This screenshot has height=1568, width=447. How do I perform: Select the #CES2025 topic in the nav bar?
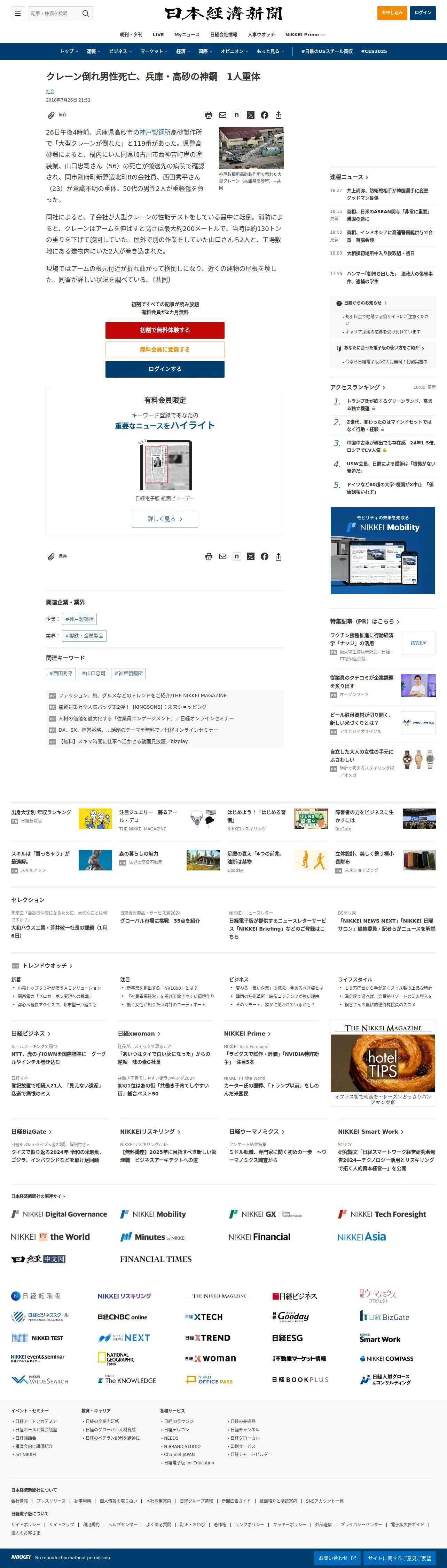click(374, 51)
